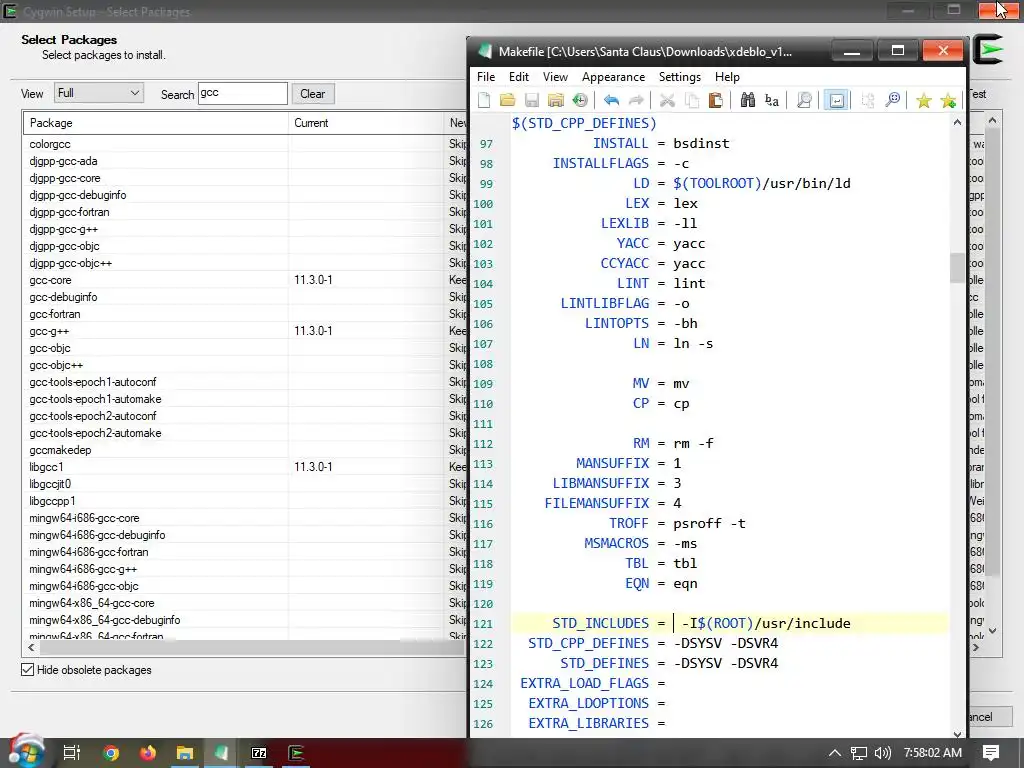Toggle Hide obsolete packages checkbox
The height and width of the screenshot is (768, 1024).
pyautogui.click(x=27, y=669)
